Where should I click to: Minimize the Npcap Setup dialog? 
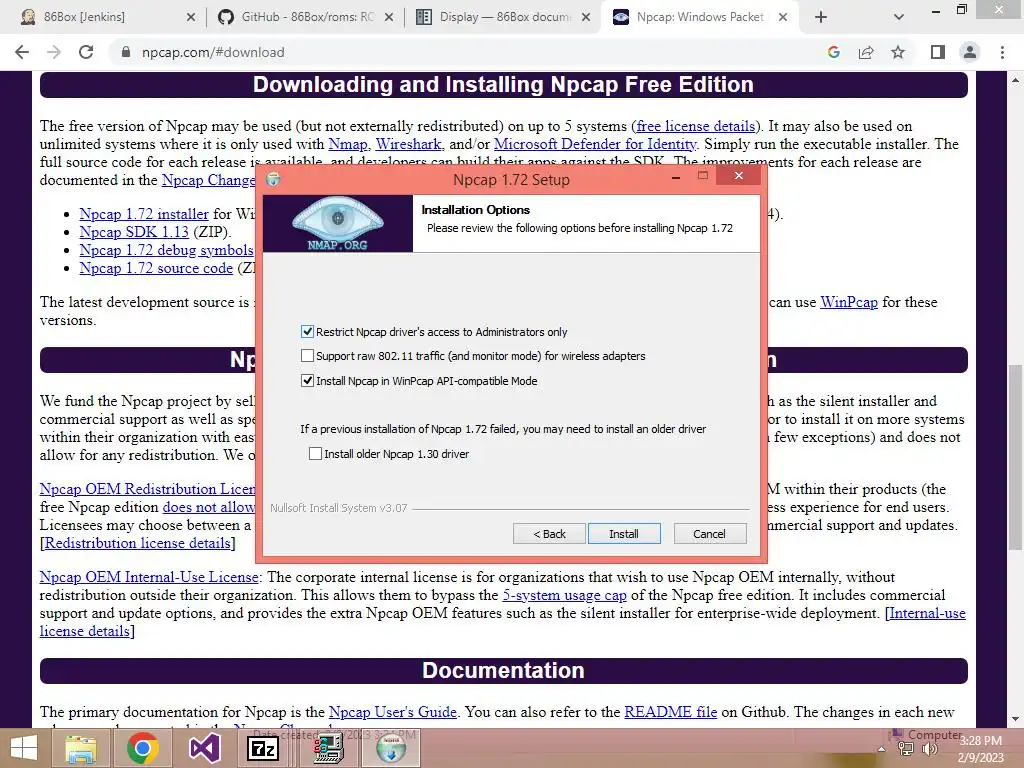point(677,176)
